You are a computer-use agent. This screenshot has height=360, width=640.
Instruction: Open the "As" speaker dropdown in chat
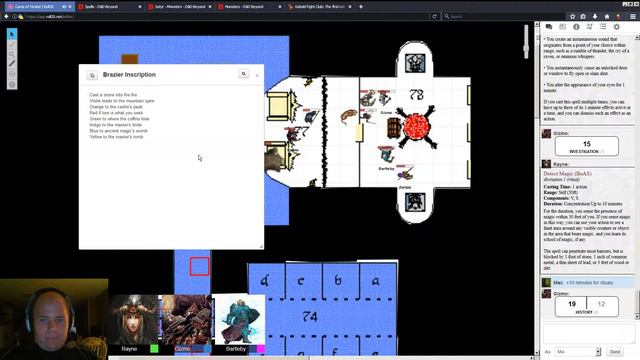[579, 351]
